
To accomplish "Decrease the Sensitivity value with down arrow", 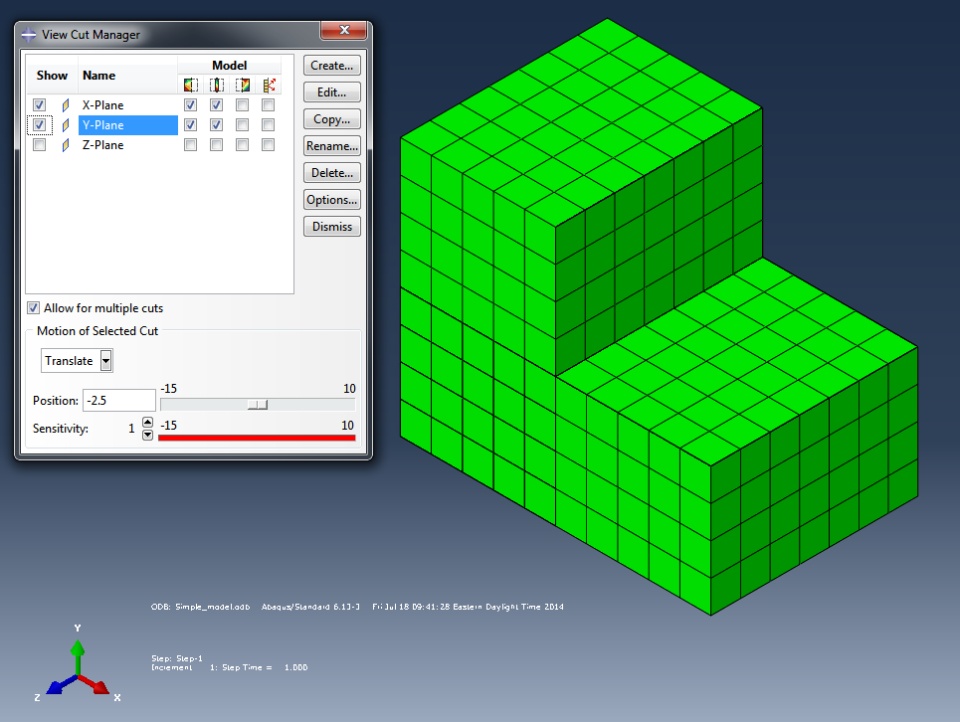I will (x=148, y=435).
